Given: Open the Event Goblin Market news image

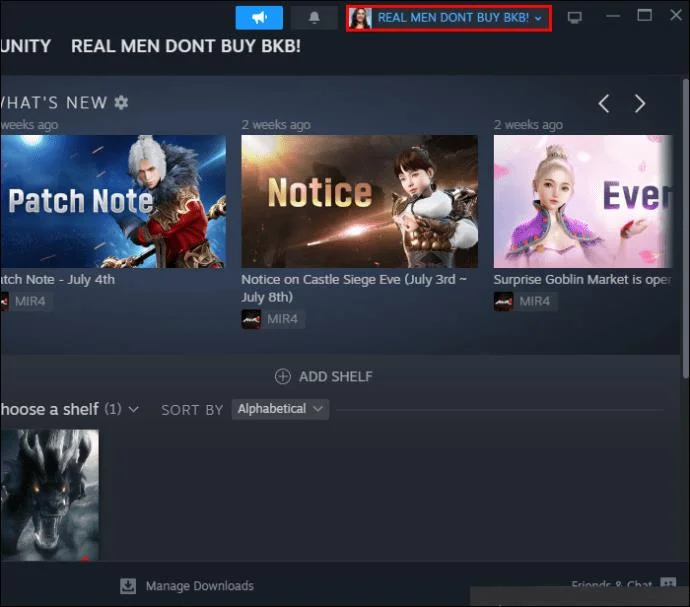Looking at the screenshot, I should click(x=583, y=201).
